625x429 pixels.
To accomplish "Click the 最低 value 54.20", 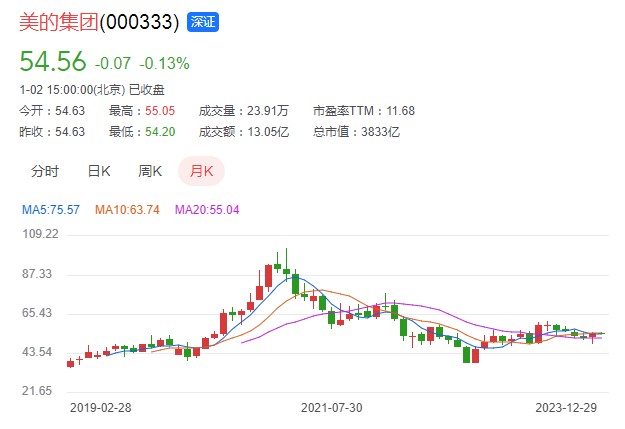I will (x=160, y=132).
